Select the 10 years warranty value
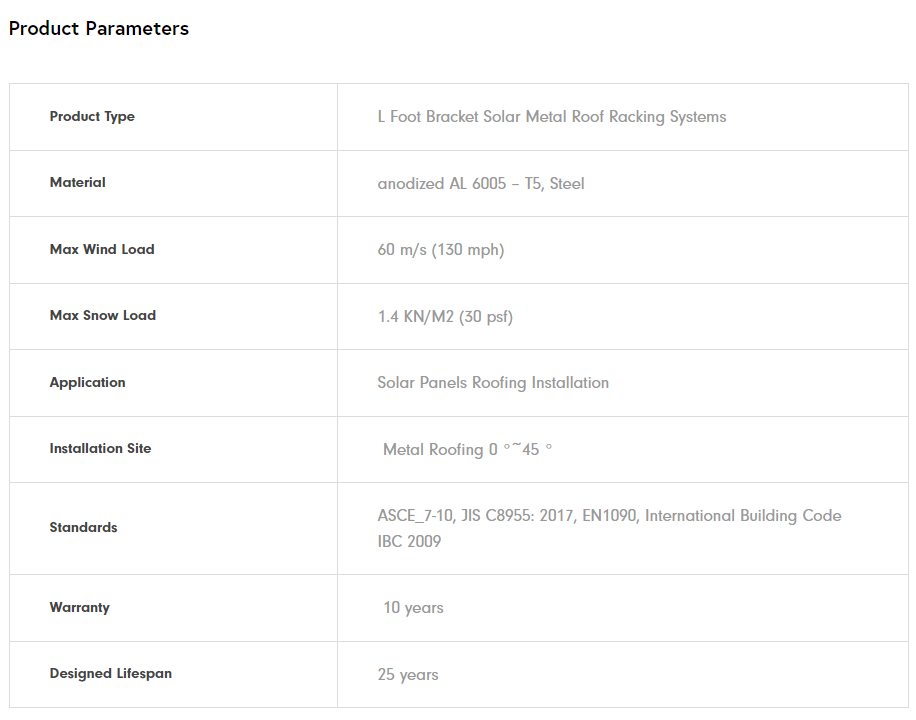This screenshot has height=720, width=916. 413,608
